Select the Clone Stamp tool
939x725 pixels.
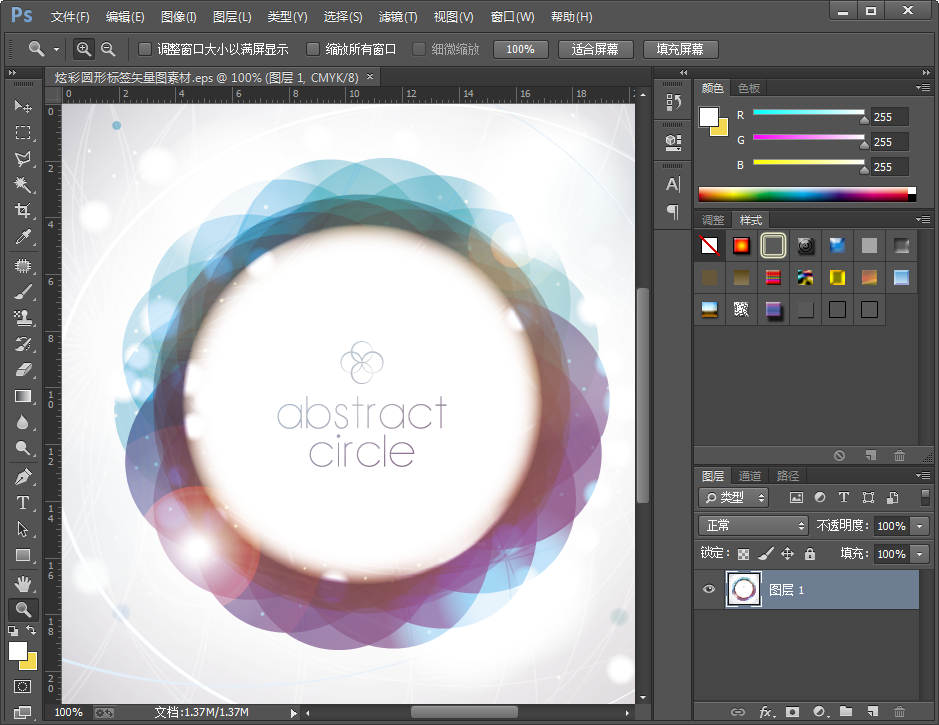pyautogui.click(x=23, y=318)
